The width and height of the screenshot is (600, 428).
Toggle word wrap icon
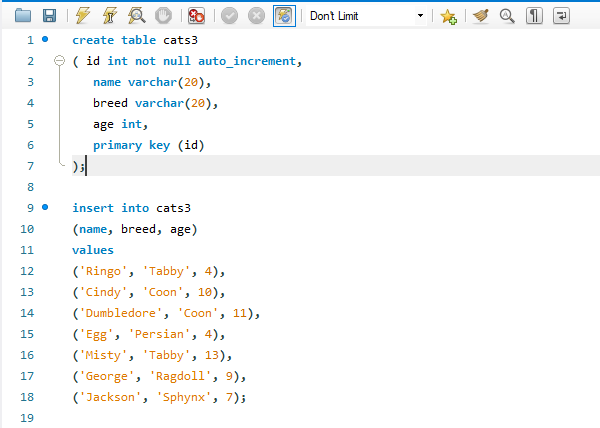(x=561, y=16)
